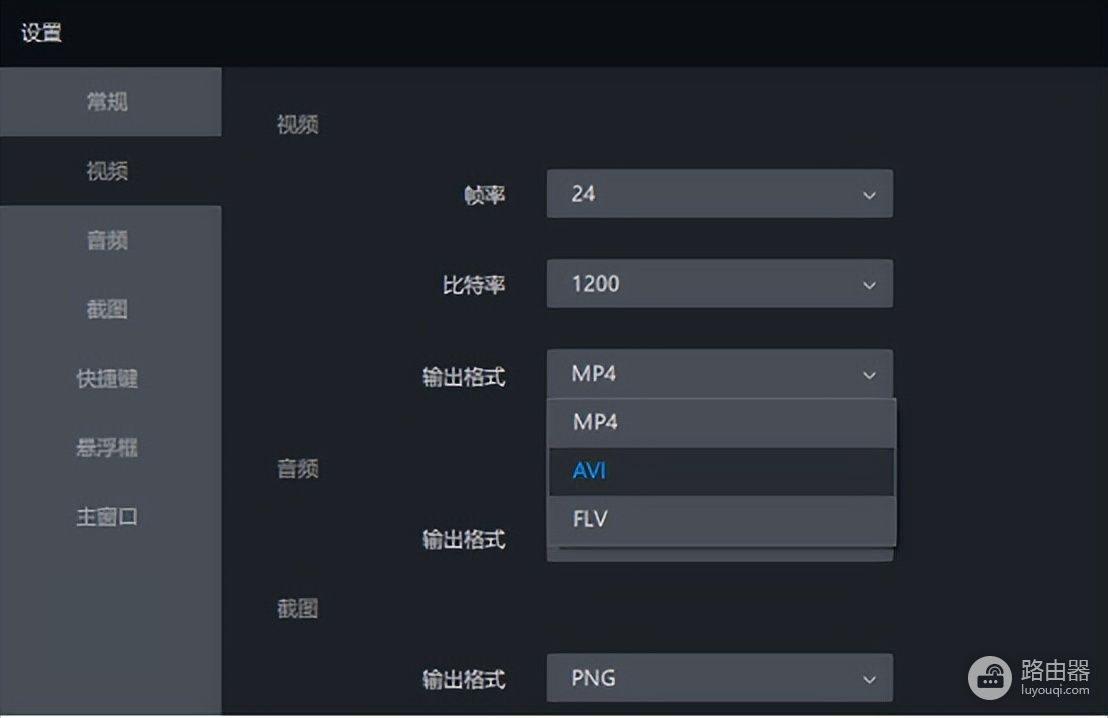Open the screenshot 输出格式 dropdown showing PNG
Screen dimensions: 1108x718
tap(700, 678)
